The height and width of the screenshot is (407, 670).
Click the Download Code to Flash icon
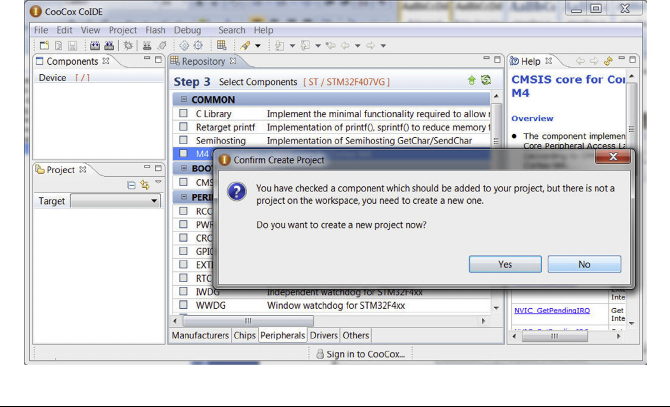[147, 46]
